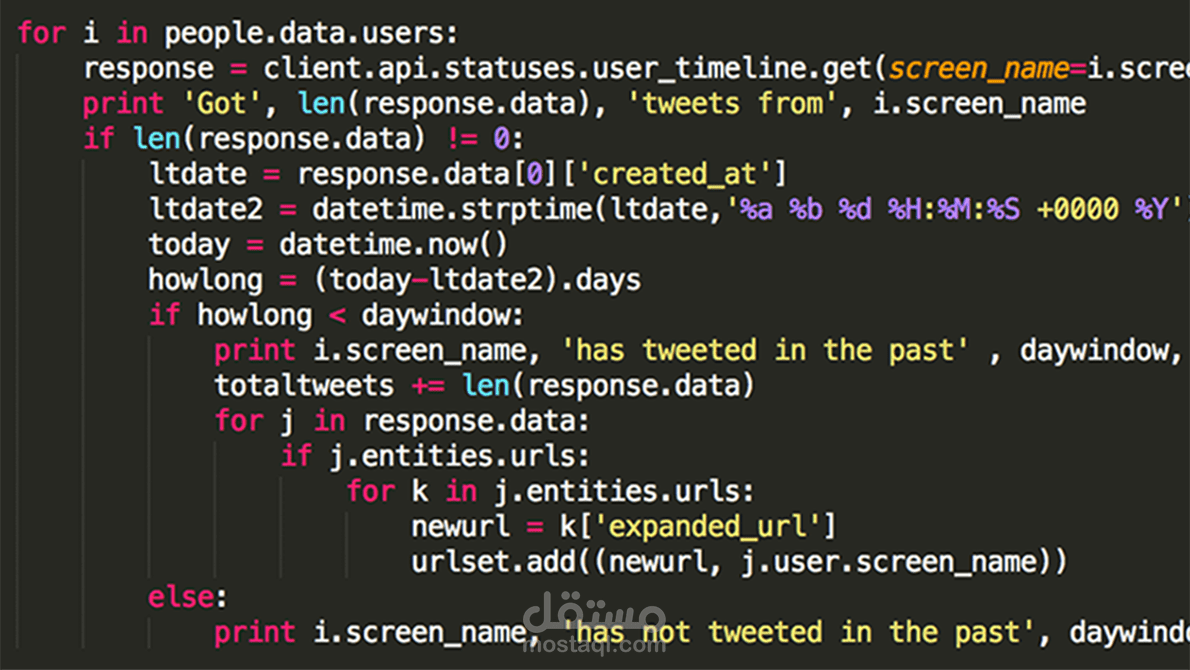Image resolution: width=1190 pixels, height=670 pixels.
Task: Click the string 'expanded_url'
Action: click(x=707, y=527)
